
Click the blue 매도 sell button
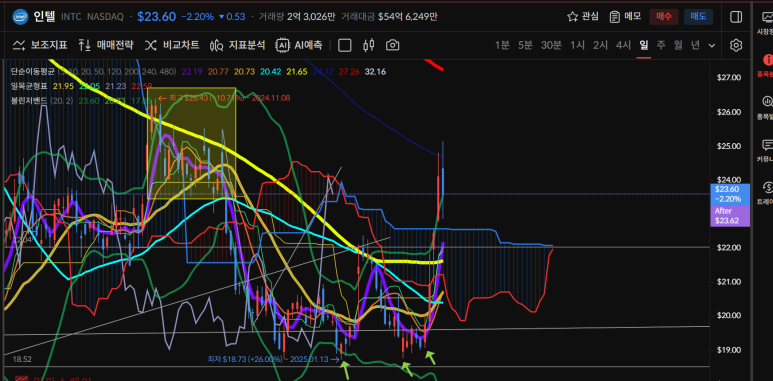tap(698, 17)
